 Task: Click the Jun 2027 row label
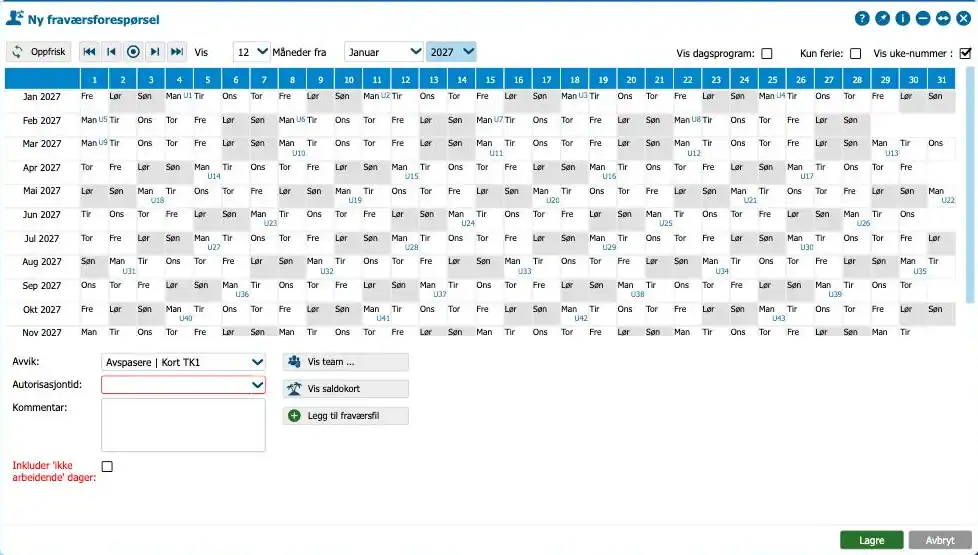(x=42, y=215)
